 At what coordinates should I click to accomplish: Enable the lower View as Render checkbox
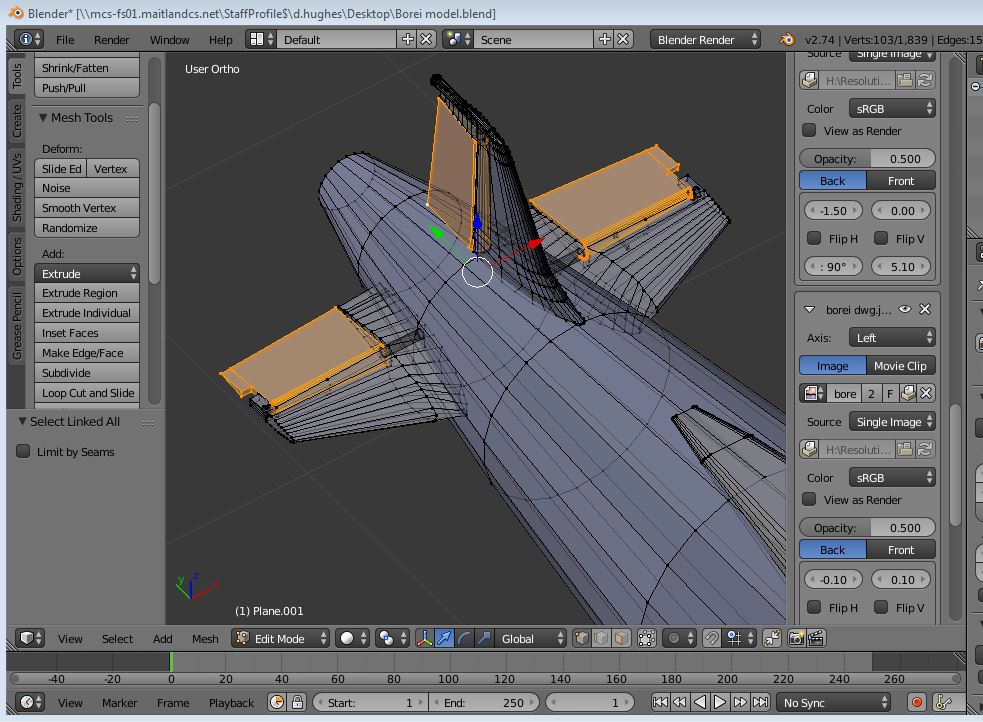point(809,500)
